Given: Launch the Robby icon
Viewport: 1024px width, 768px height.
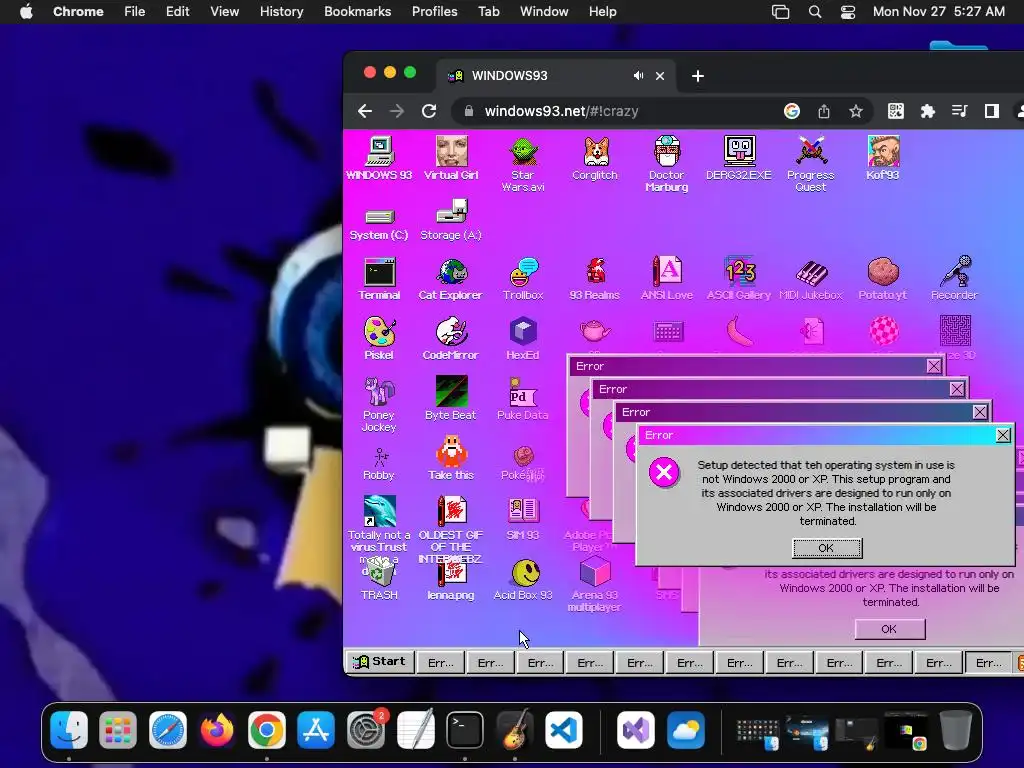Looking at the screenshot, I should pyautogui.click(x=379, y=464).
